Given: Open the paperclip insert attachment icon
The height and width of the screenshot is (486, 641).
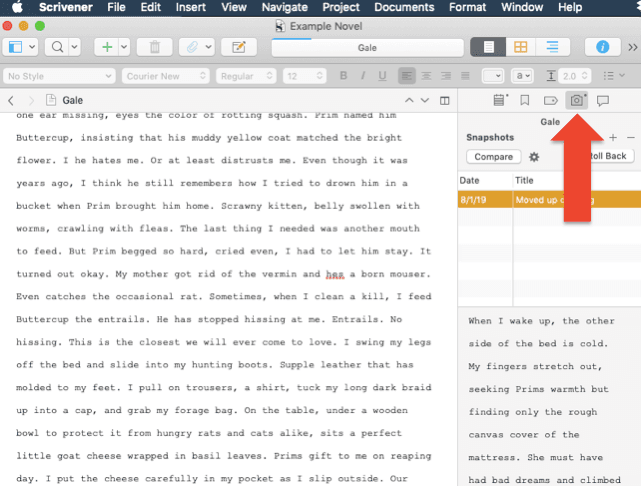Looking at the screenshot, I should click(x=192, y=47).
